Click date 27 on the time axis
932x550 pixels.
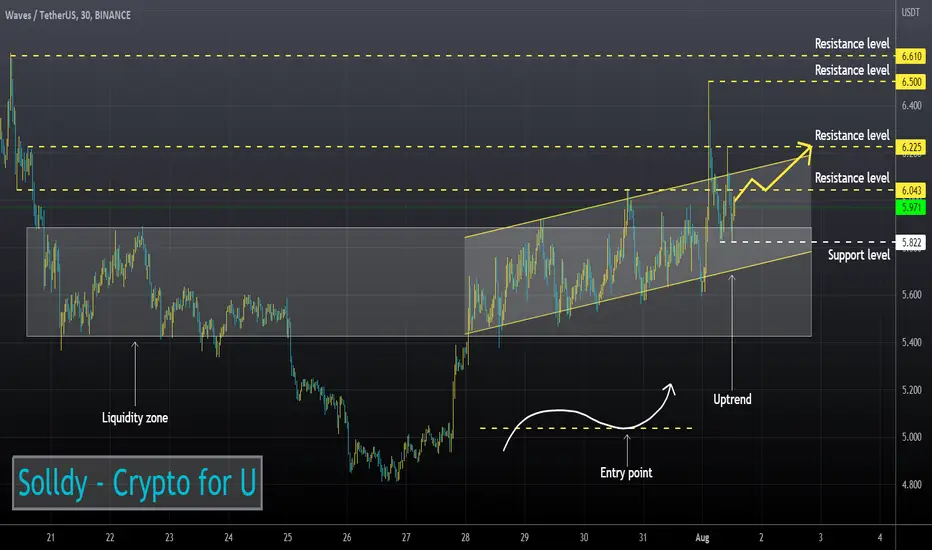pos(406,538)
